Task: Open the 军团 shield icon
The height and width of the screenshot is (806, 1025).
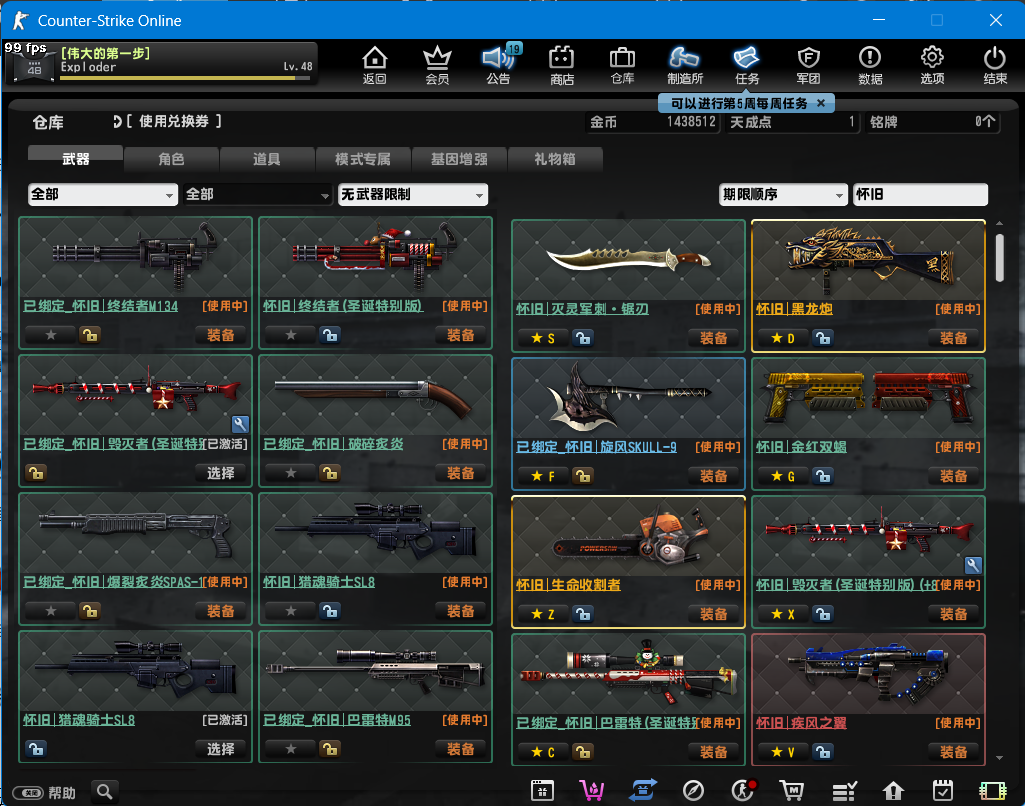Action: (x=809, y=65)
